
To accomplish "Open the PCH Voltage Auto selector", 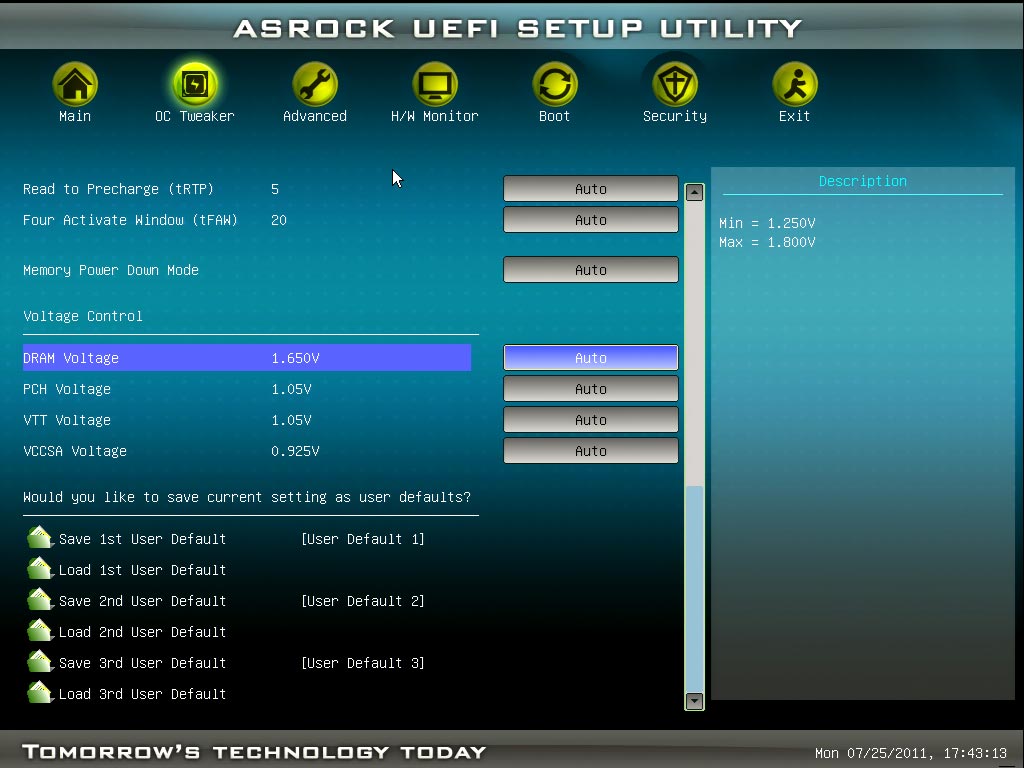I will pos(590,389).
